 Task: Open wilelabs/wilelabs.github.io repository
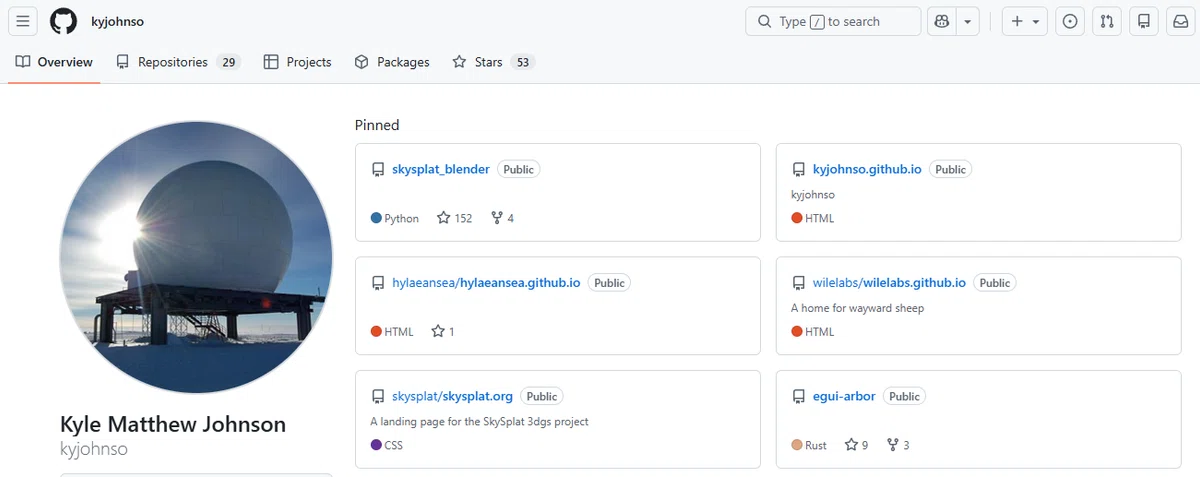click(889, 283)
